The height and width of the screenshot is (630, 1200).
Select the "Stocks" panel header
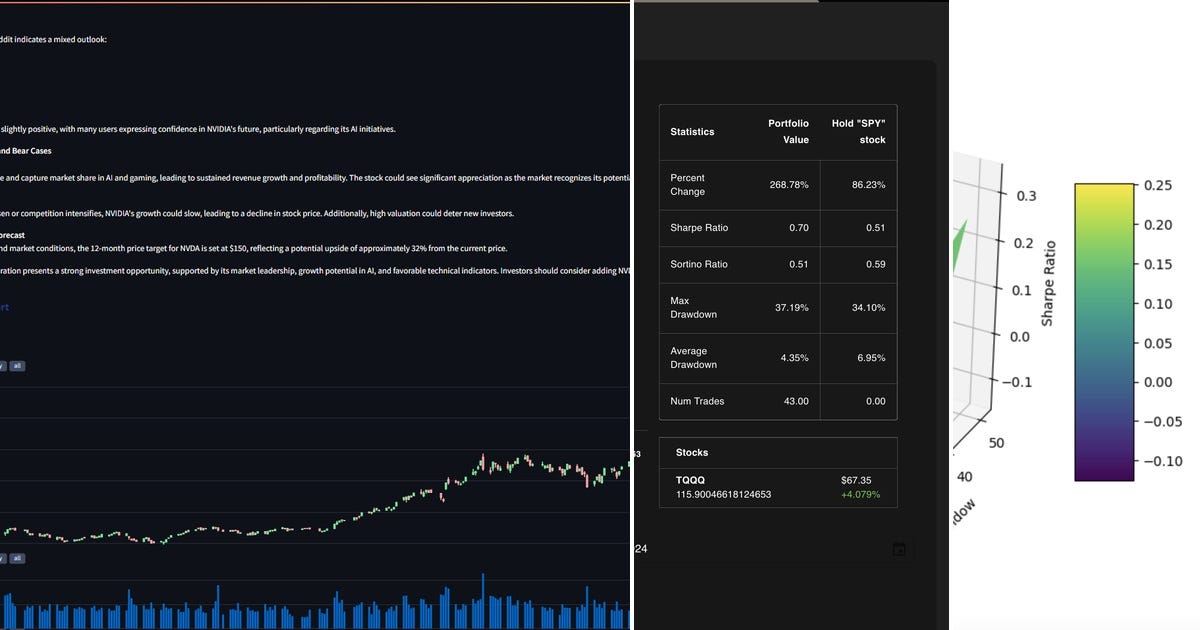pos(690,452)
